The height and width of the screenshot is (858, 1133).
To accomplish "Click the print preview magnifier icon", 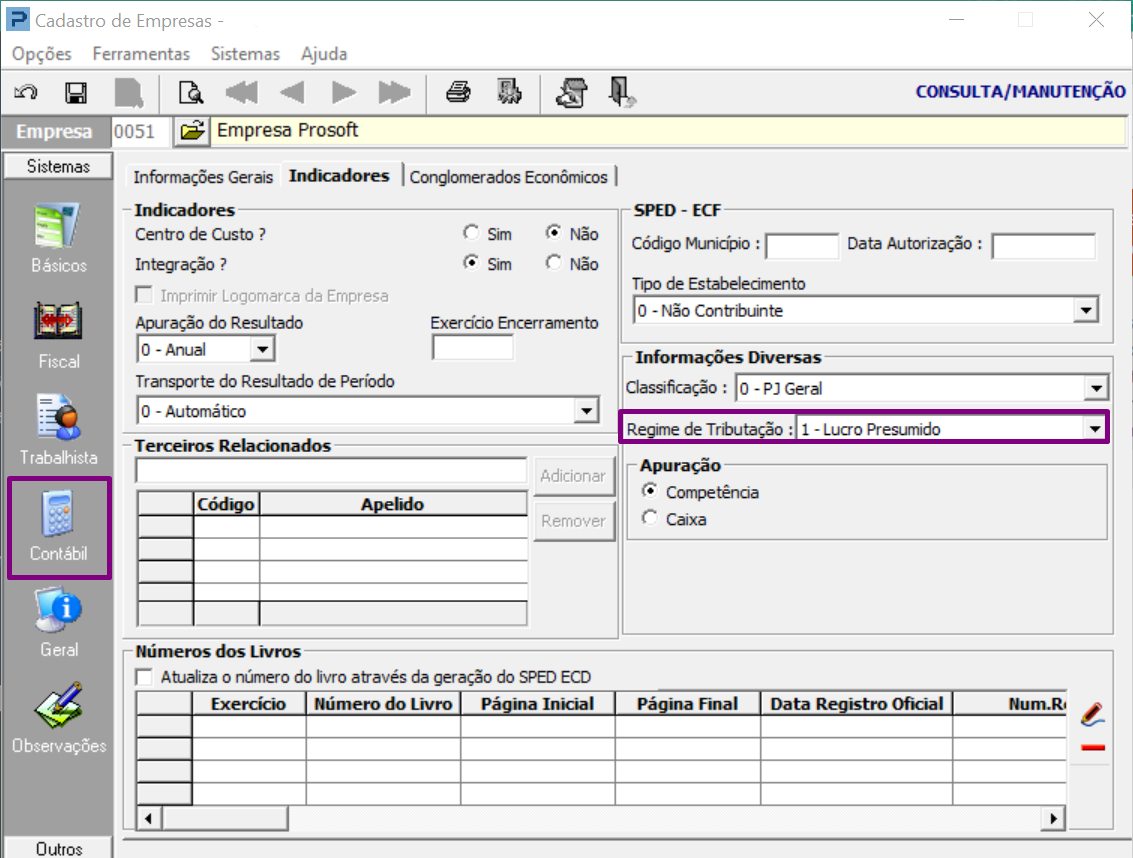I will 190,93.
